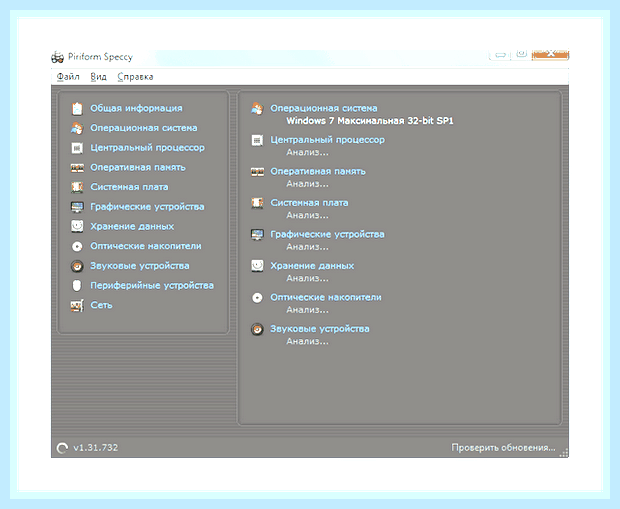Viewport: 620px width, 509px height.
Task: Click the Операционная система icon in sidebar
Action: pyautogui.click(x=77, y=128)
